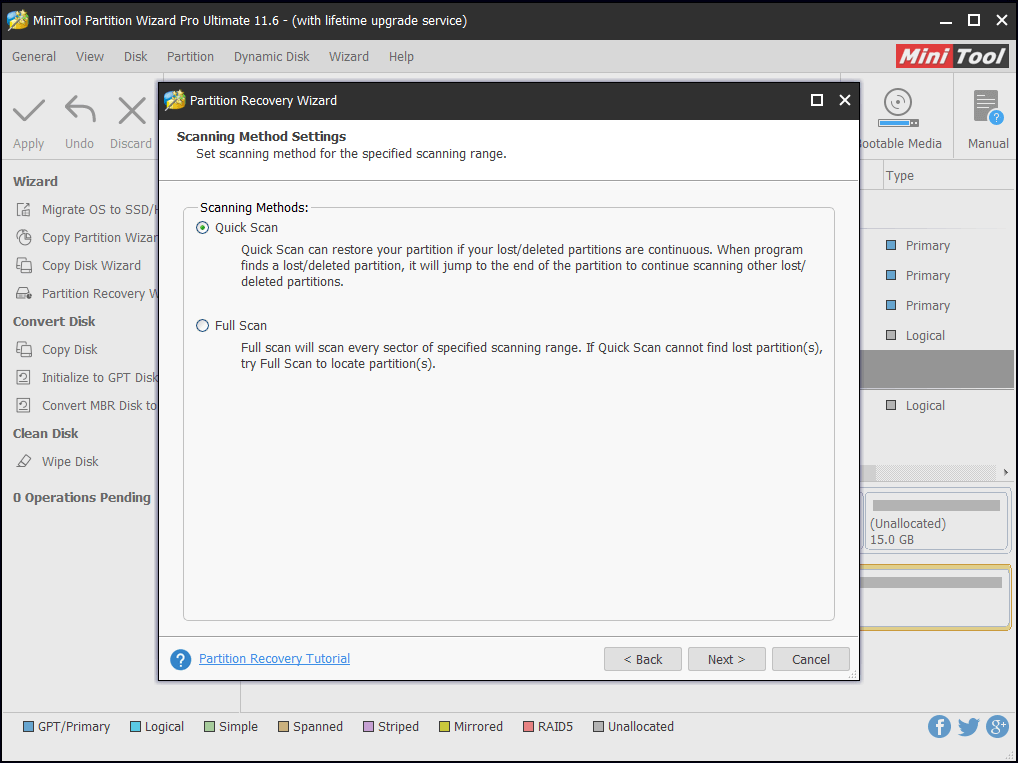Close the Partition Recovery Wizard dialog
Screen dimensions: 1018x763
845,100
